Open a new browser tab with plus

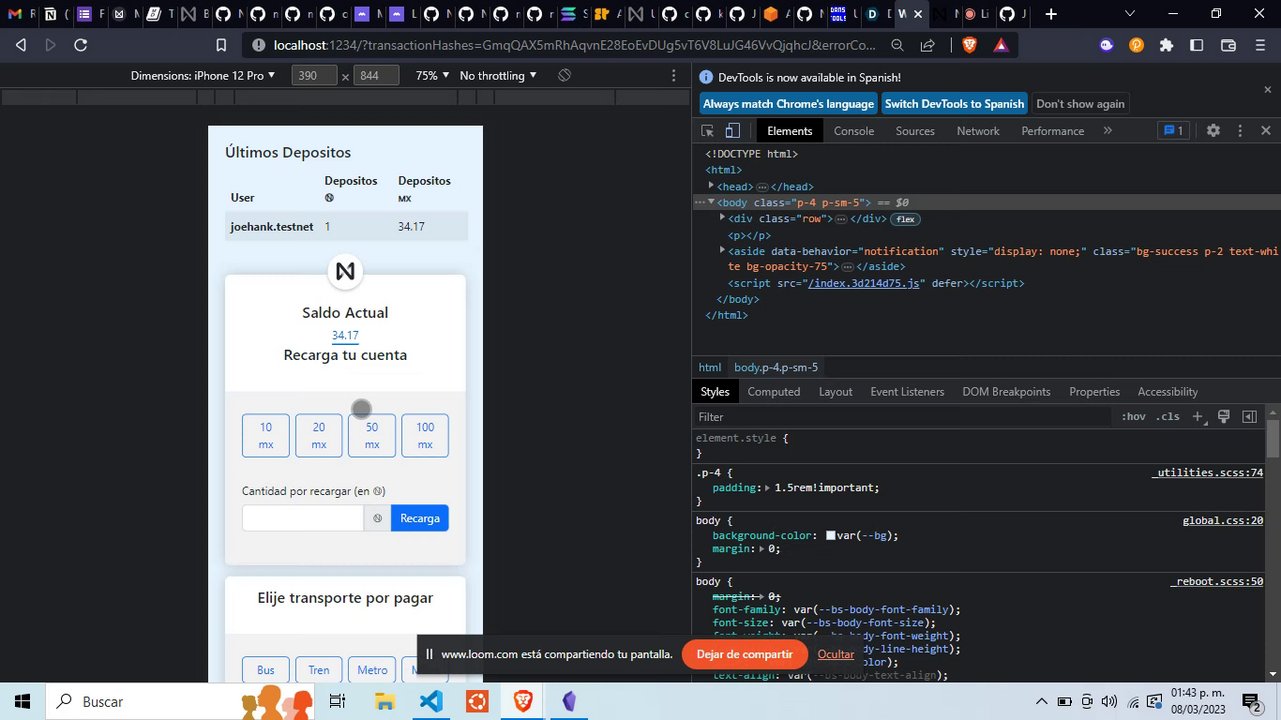pos(1051,14)
